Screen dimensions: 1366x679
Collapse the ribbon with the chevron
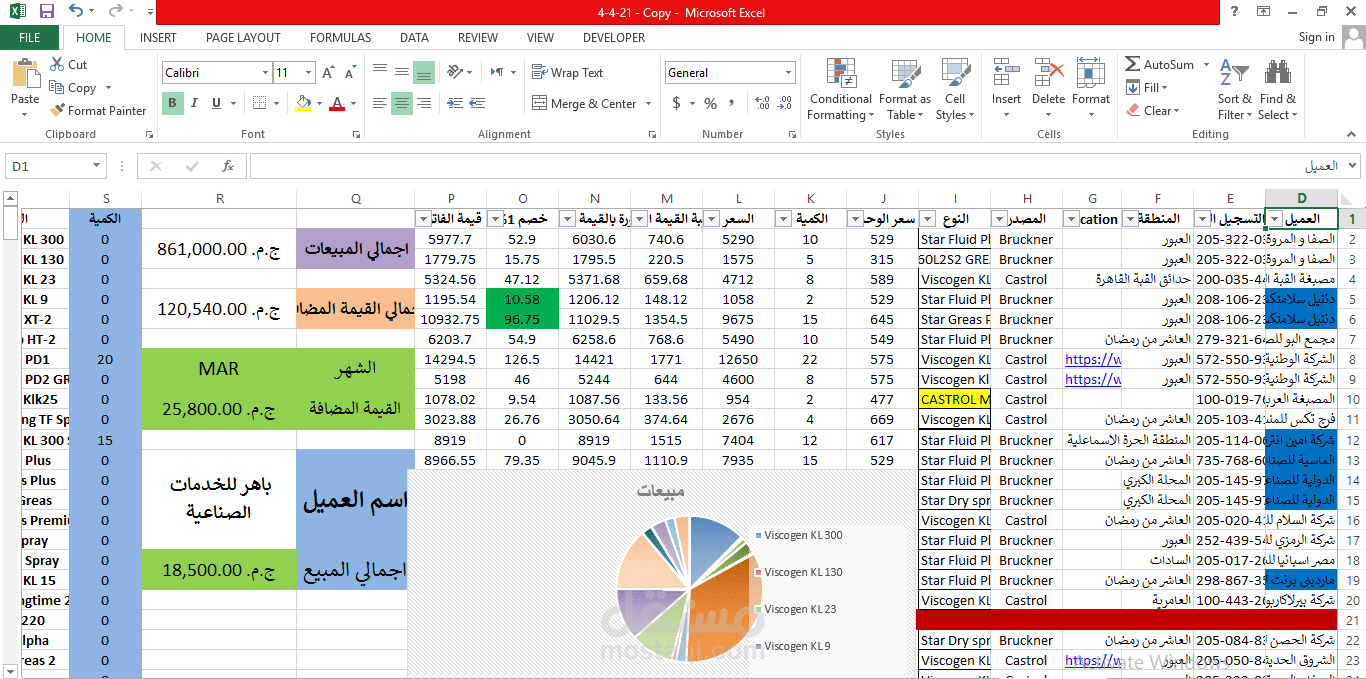point(1350,134)
